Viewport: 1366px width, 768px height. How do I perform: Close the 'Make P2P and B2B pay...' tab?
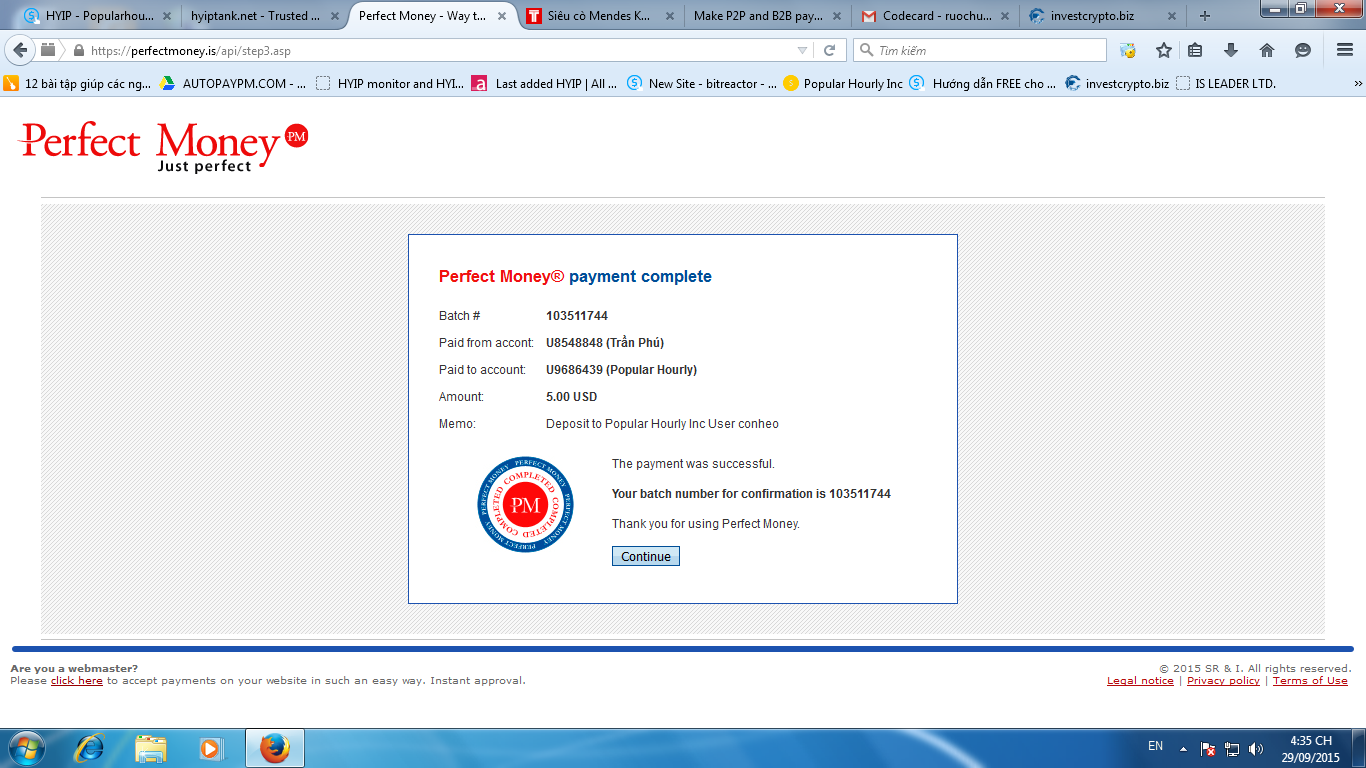837,16
